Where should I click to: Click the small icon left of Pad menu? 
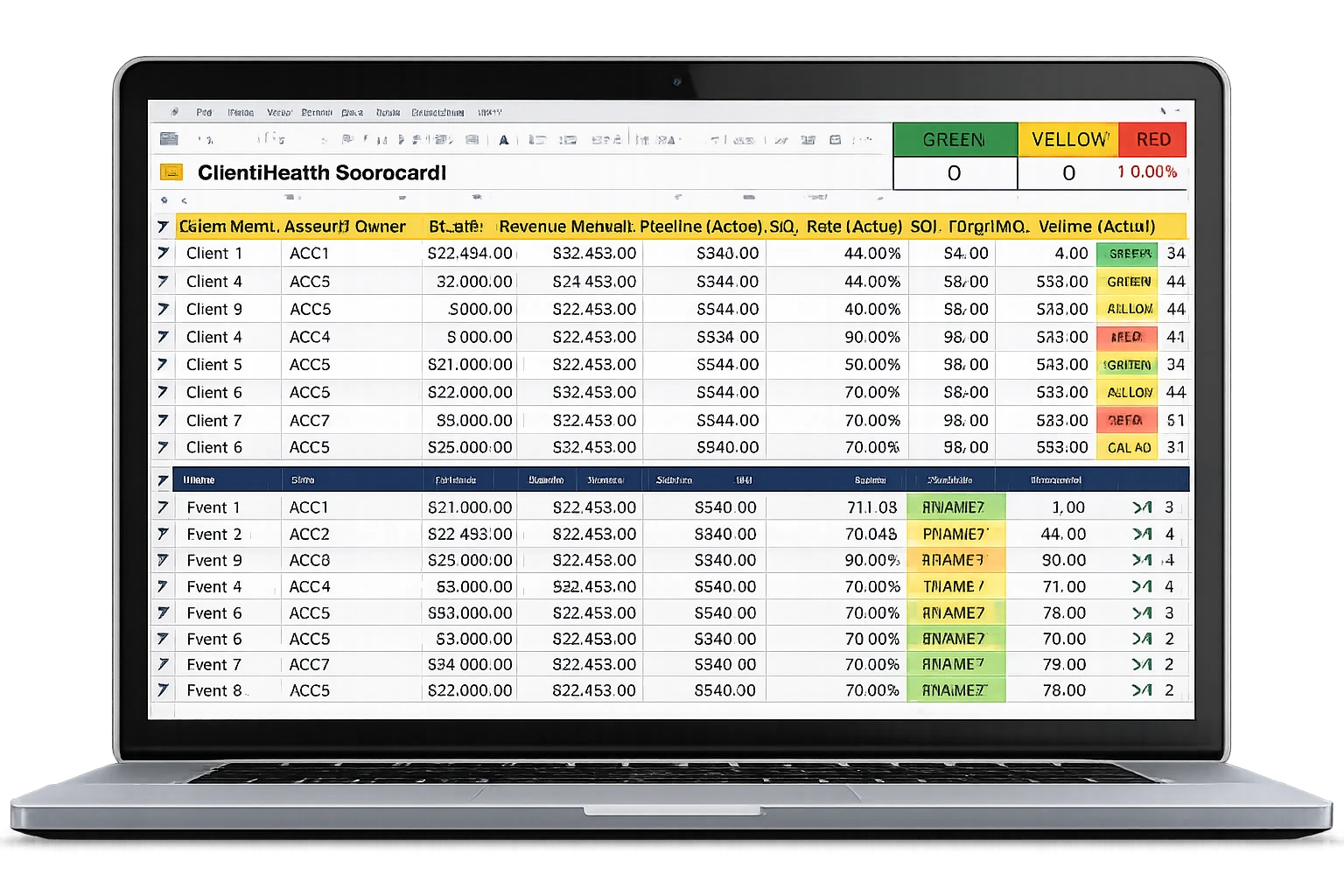[x=175, y=112]
